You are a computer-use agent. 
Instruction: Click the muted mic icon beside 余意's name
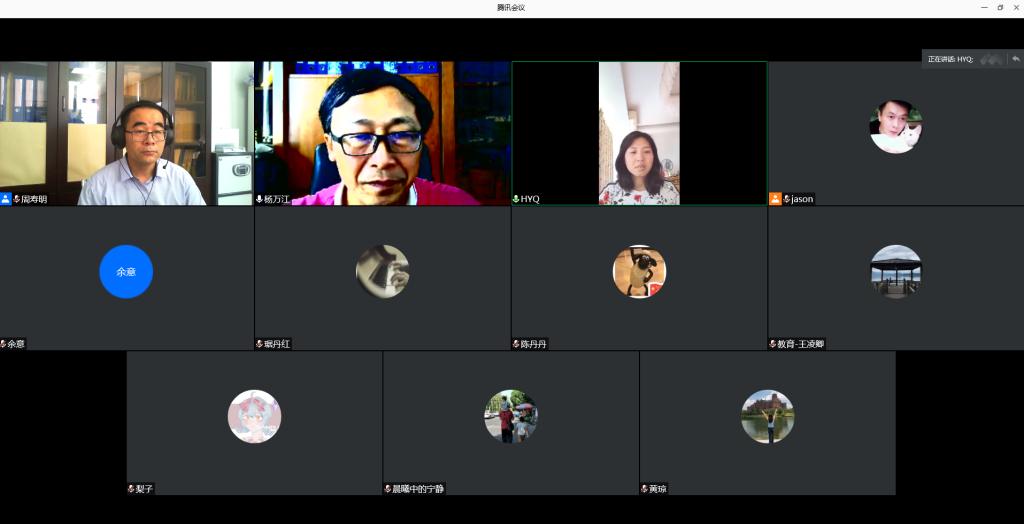(x=4, y=344)
